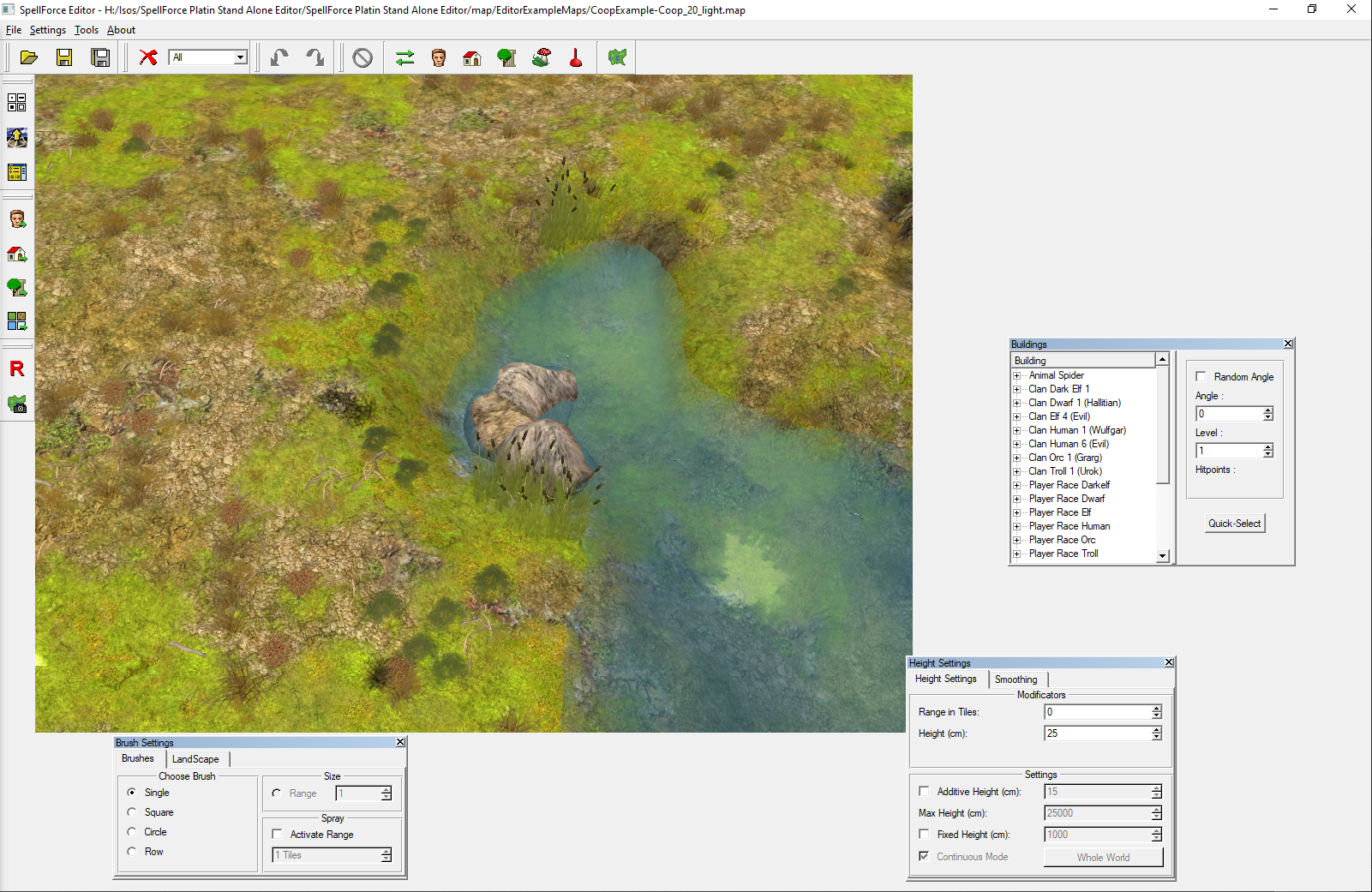This screenshot has height=892, width=1372.
Task: Expand the Player Race Human node
Action: 1017,526
